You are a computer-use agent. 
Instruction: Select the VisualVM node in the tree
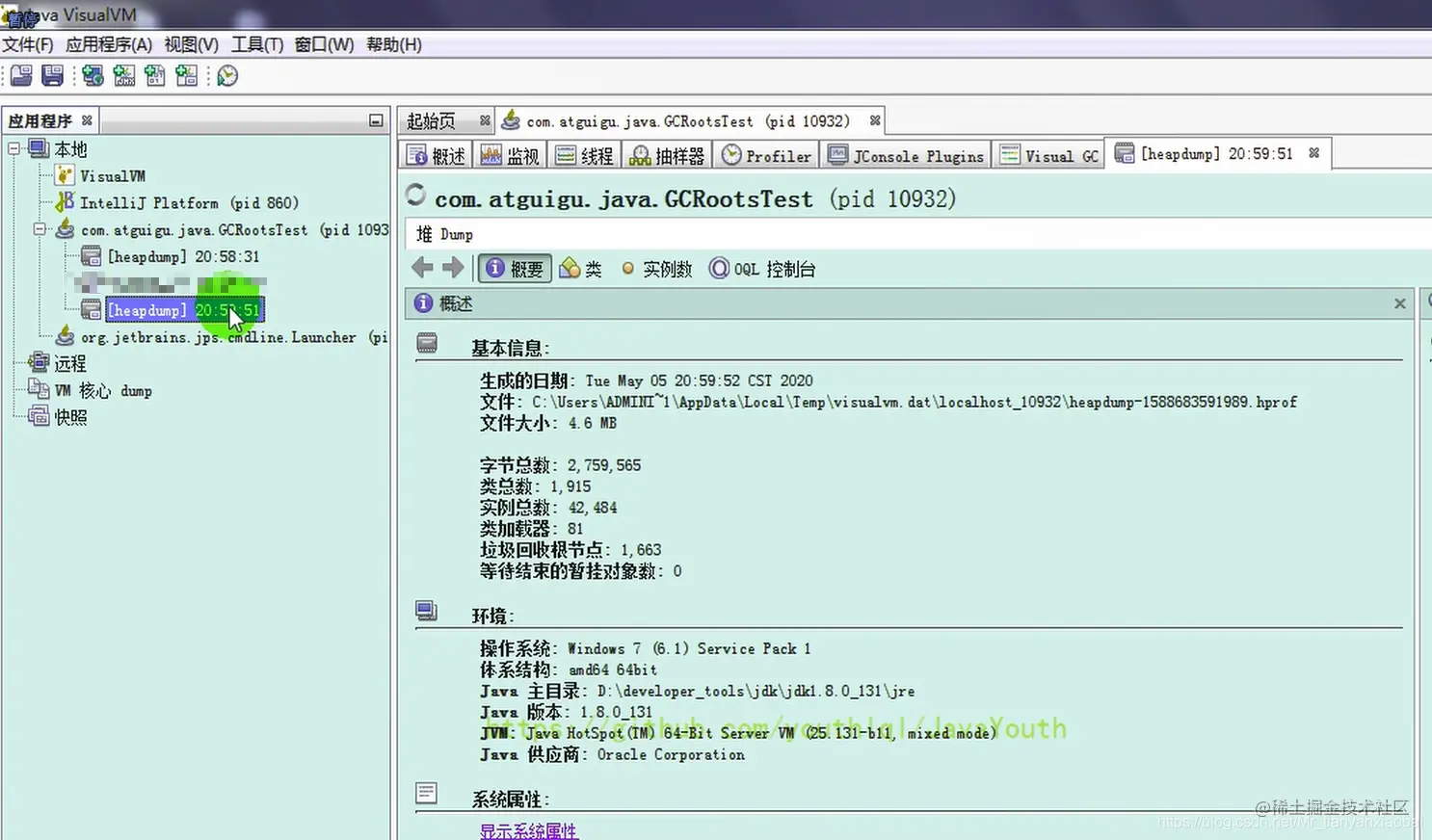pyautogui.click(x=100, y=175)
